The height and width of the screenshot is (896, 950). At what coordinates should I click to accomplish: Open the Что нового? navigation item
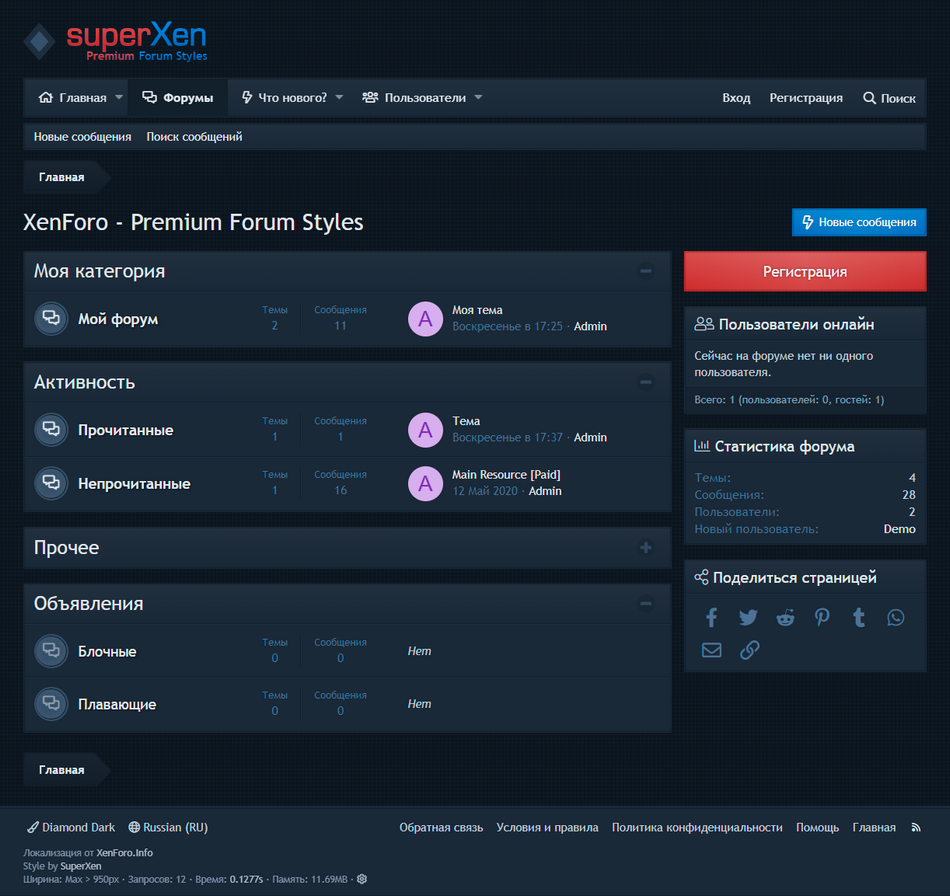(x=284, y=98)
